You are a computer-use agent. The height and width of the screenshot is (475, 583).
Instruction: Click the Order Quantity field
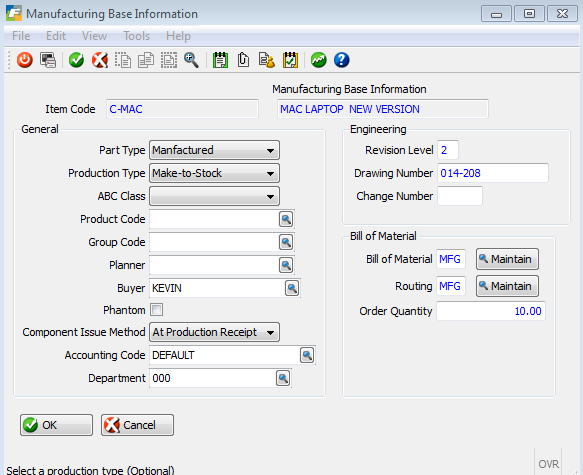pyautogui.click(x=491, y=311)
